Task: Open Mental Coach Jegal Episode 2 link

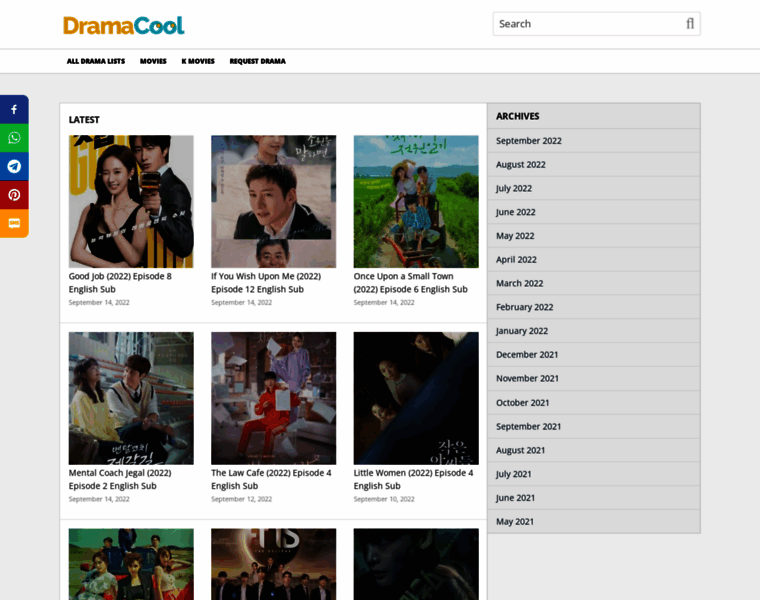Action: [120, 479]
